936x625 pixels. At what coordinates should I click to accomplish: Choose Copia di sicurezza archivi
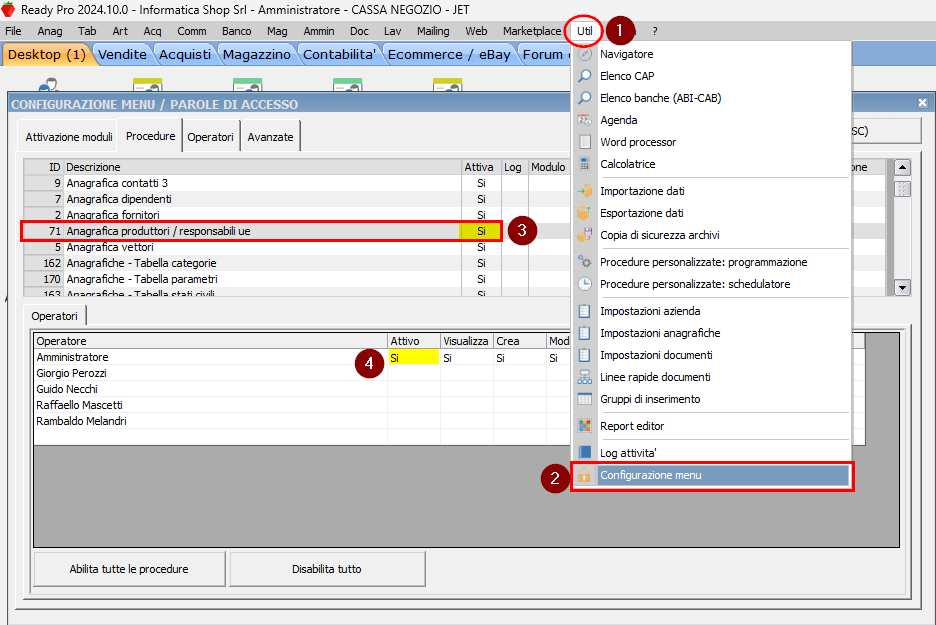(x=712, y=235)
